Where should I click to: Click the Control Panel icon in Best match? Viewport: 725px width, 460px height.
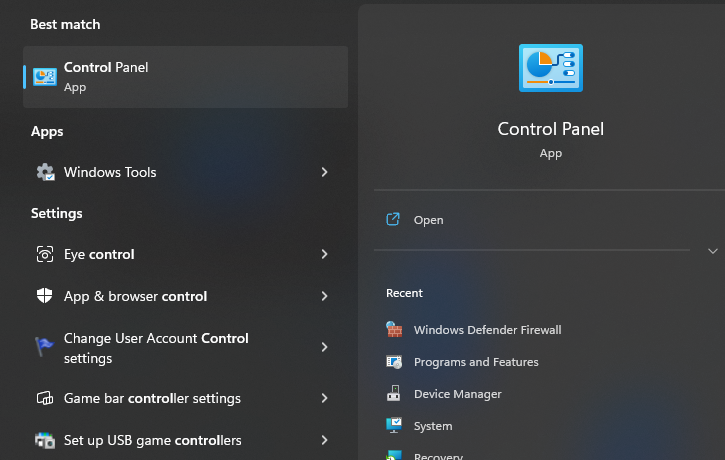(x=45, y=77)
